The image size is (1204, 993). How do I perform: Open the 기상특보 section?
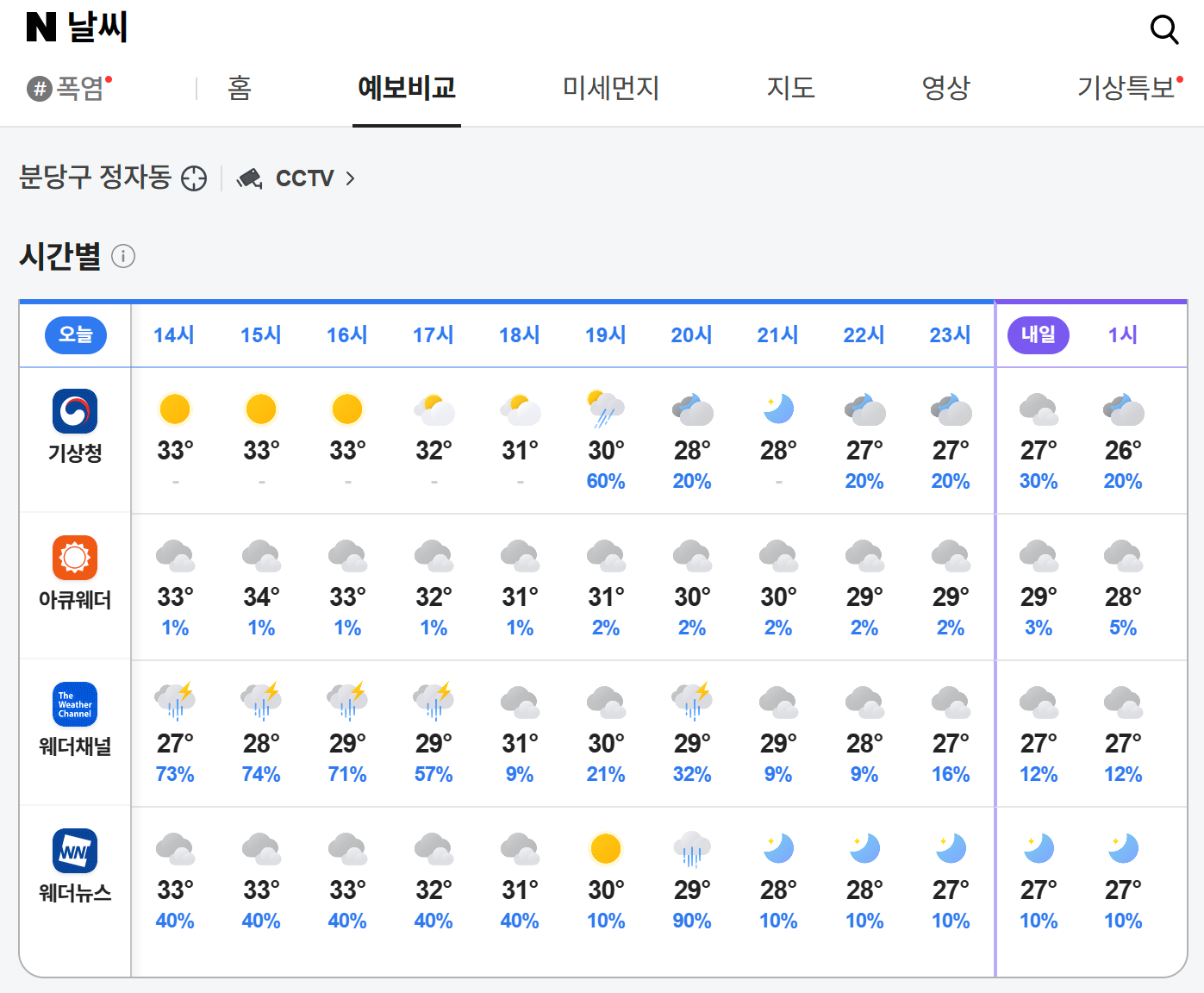(x=1128, y=88)
